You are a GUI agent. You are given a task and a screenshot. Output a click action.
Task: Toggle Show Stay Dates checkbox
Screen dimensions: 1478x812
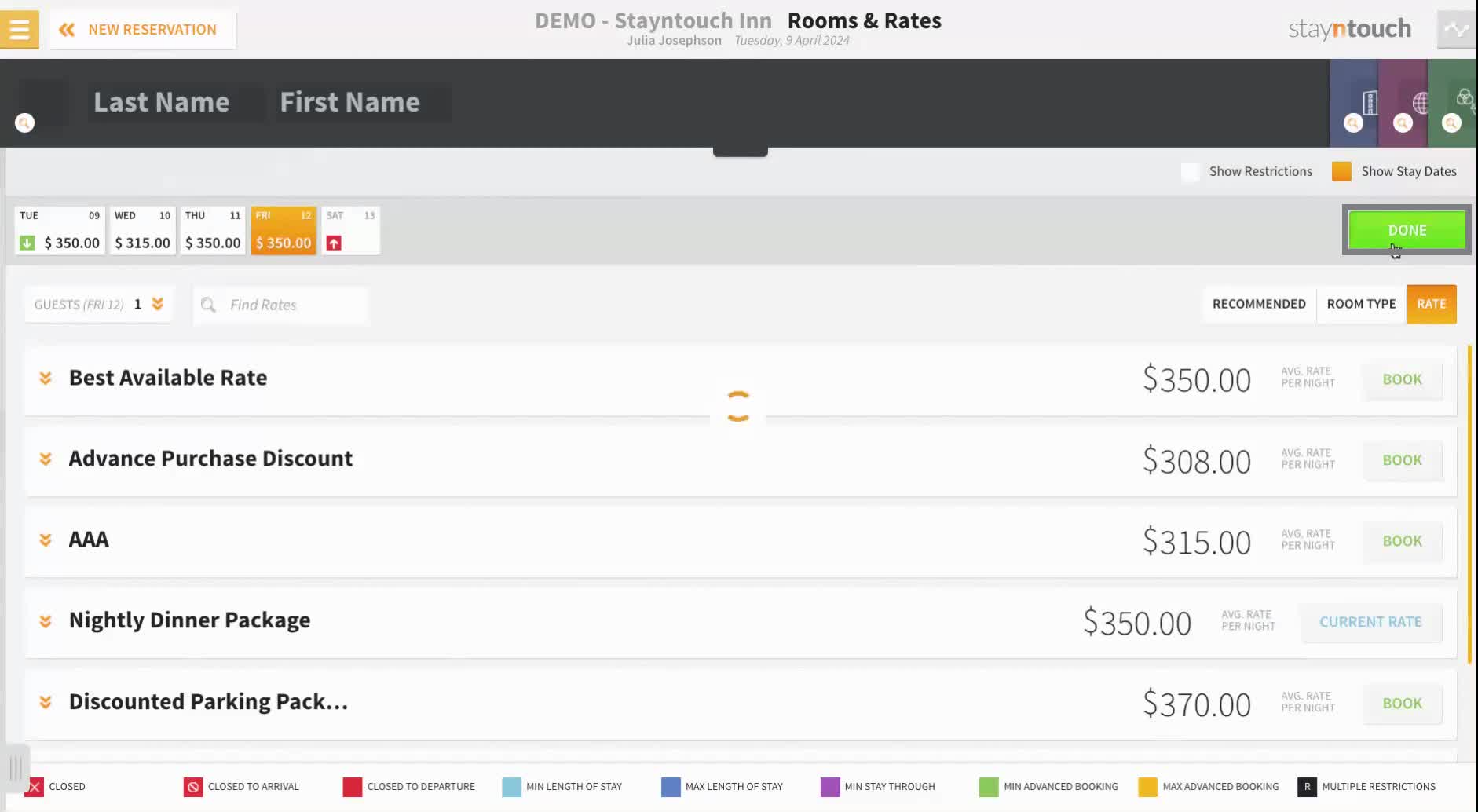coord(1341,172)
